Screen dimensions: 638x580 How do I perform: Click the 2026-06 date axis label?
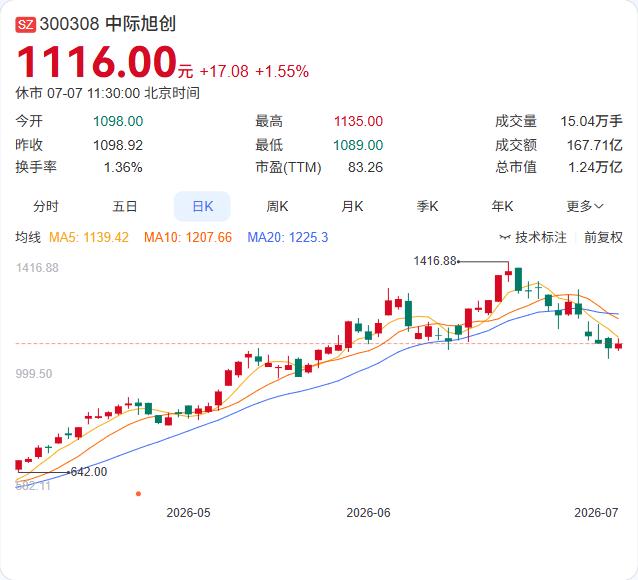368,512
